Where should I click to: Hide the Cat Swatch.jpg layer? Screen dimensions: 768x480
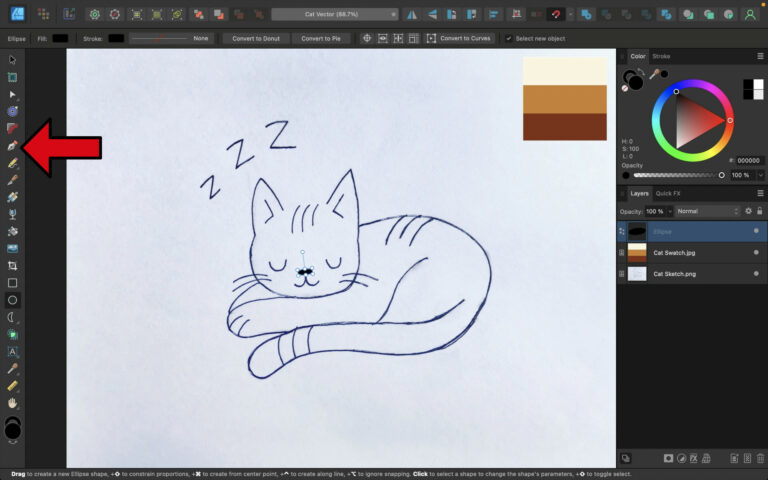pyautogui.click(x=756, y=252)
